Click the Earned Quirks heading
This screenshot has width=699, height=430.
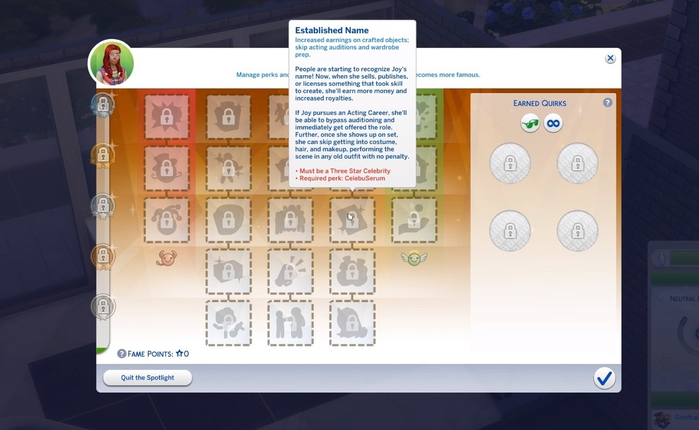coord(539,103)
